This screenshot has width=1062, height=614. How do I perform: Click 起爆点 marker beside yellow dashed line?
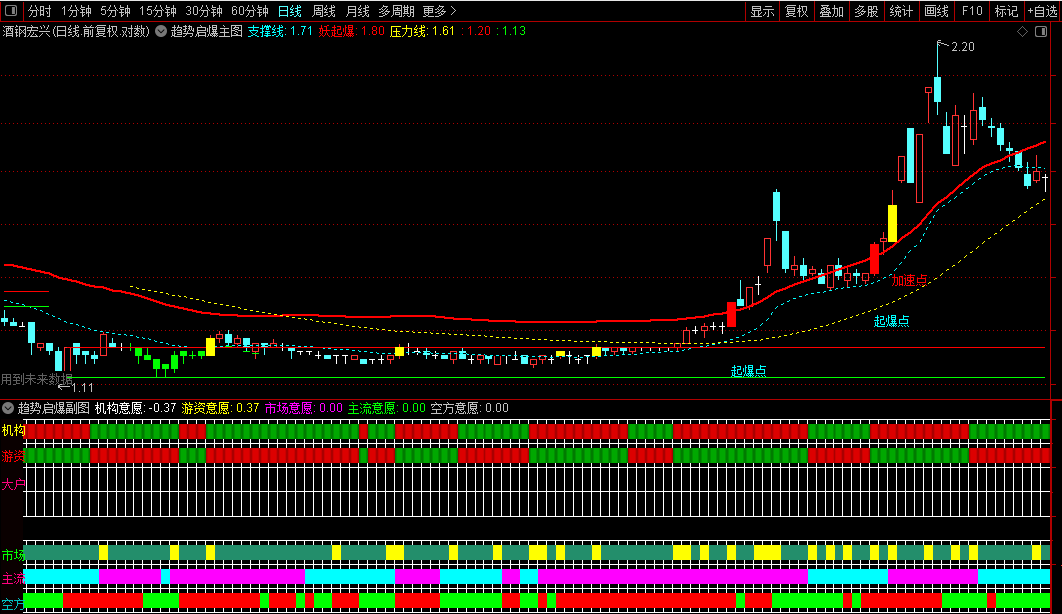coord(891,321)
